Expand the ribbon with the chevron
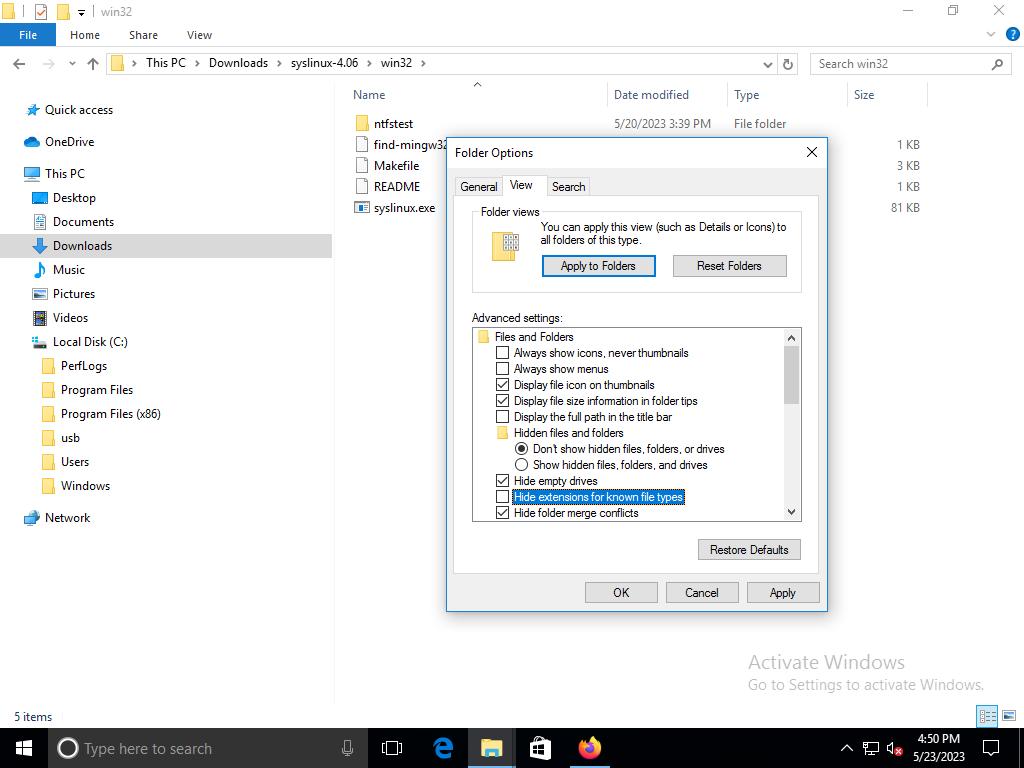 pos(992,34)
